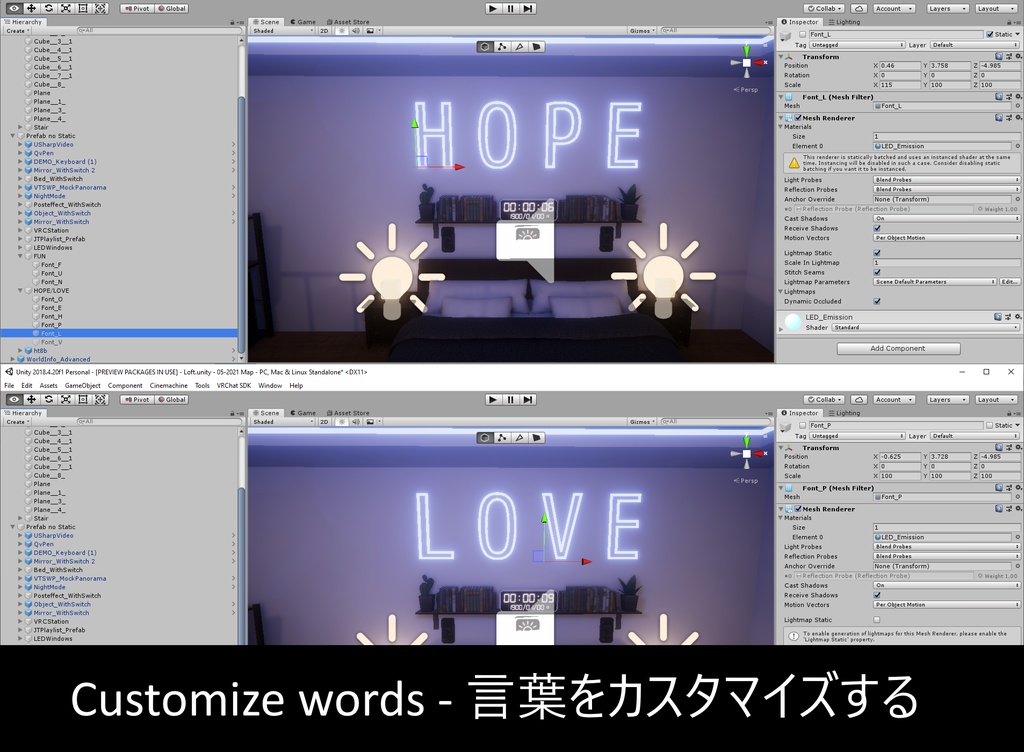The height and width of the screenshot is (752, 1024).
Task: Click Play button in the bottom window
Action: point(494,400)
